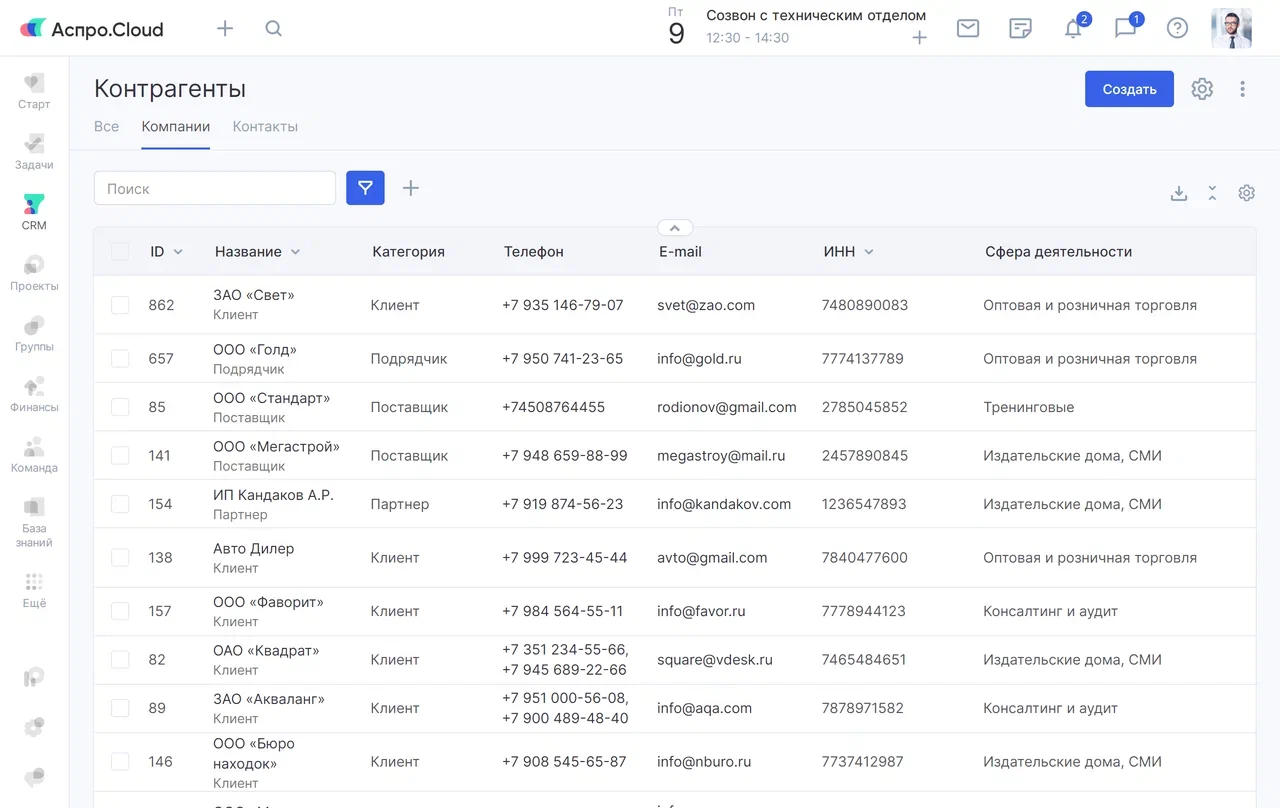Image resolution: width=1280 pixels, height=808 pixels.
Task: Open the Tasks (Задачи) sidebar icon
Action: tap(34, 151)
